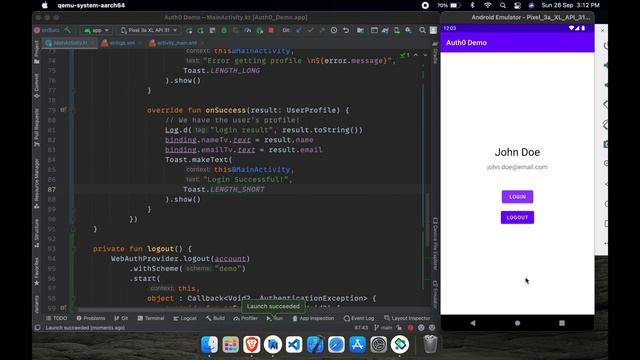
Task: Tap the Android recents square button
Action: coord(562,323)
